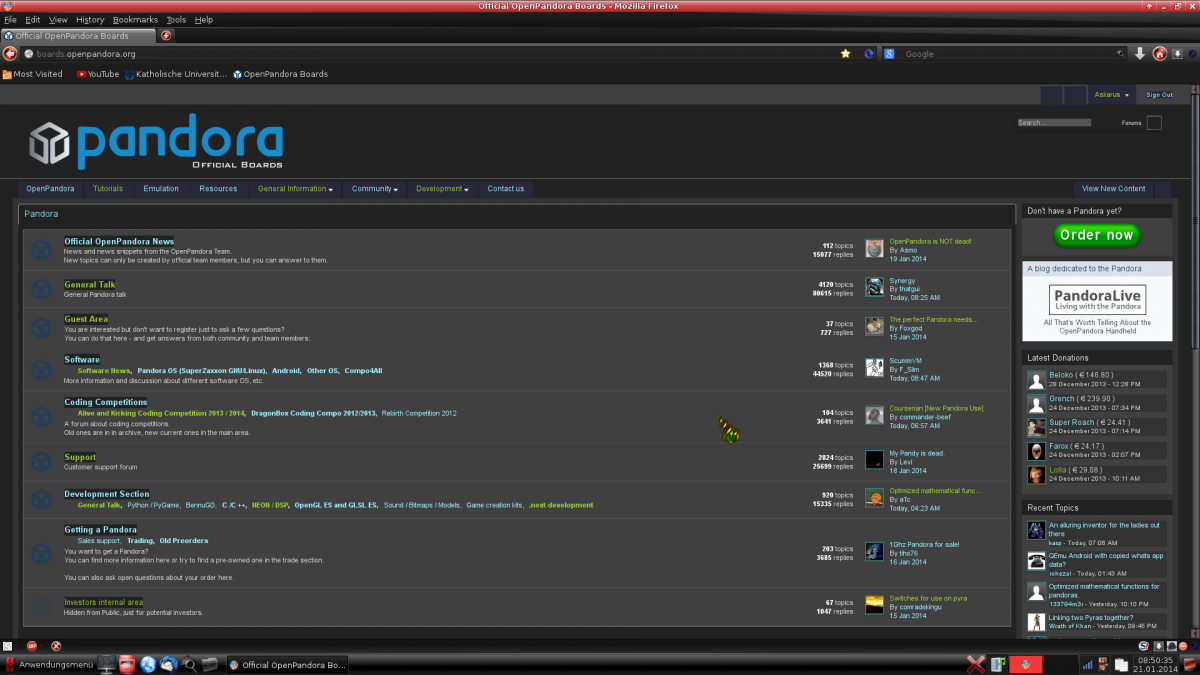Click the PandoraLive blog banner
This screenshot has width=1200, height=675.
coord(1097,300)
